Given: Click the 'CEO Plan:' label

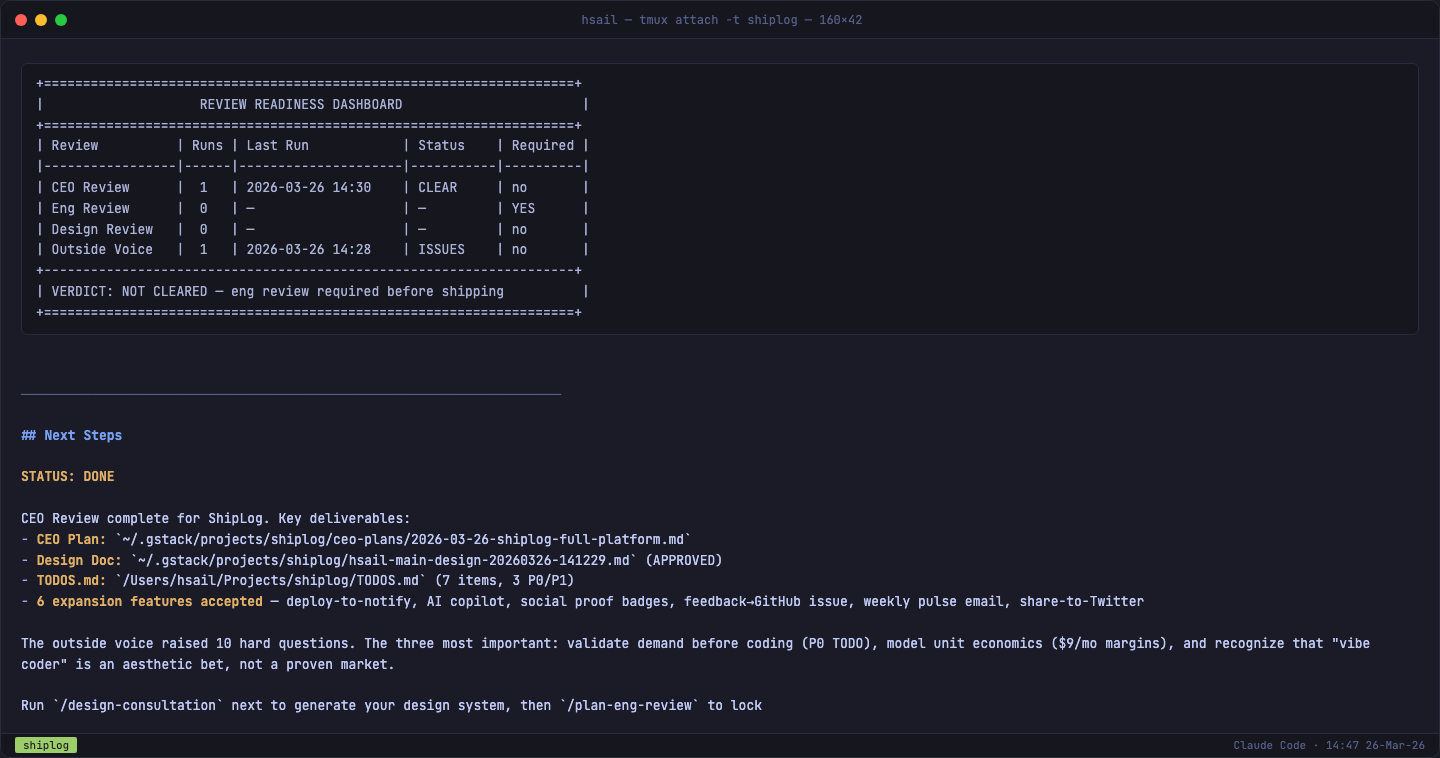Looking at the screenshot, I should point(71,539).
